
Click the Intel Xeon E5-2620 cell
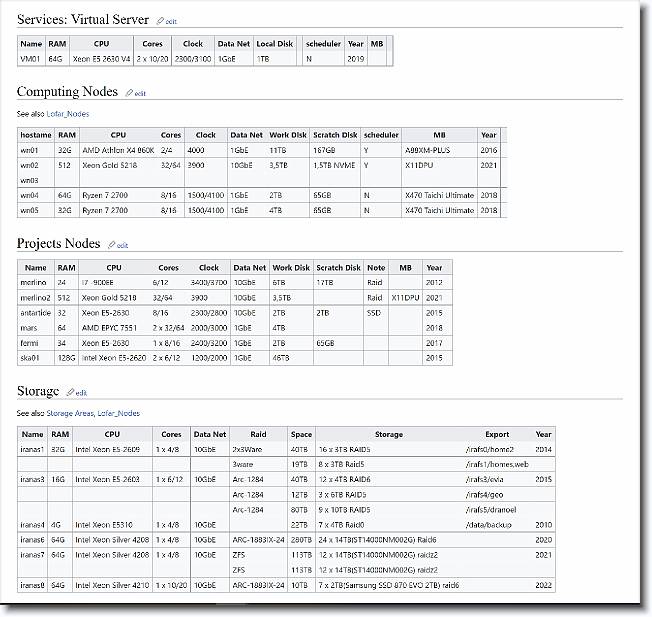click(114, 358)
